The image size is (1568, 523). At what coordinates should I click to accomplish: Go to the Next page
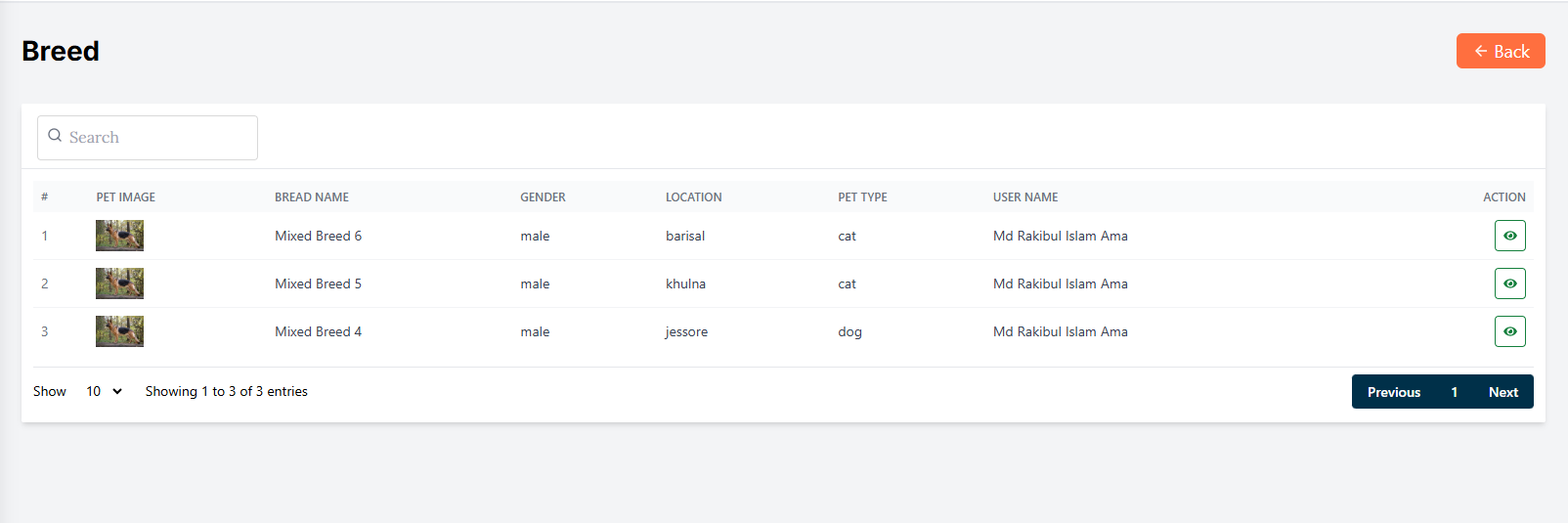[1503, 392]
